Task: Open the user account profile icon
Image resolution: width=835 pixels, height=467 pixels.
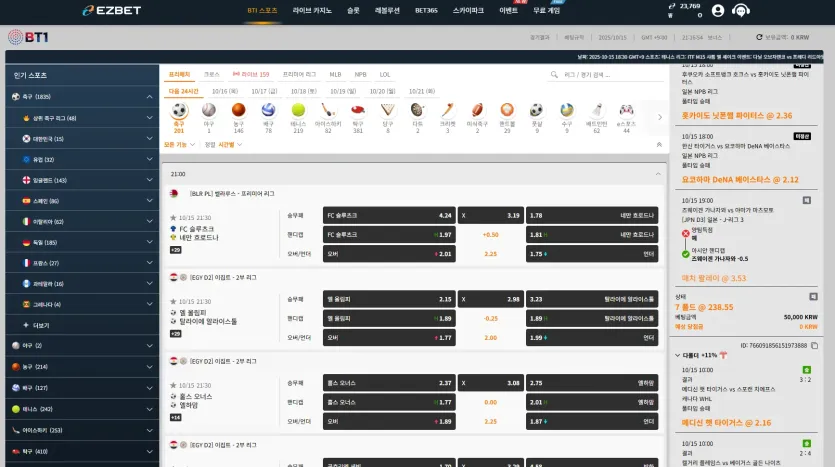Action: (x=718, y=11)
